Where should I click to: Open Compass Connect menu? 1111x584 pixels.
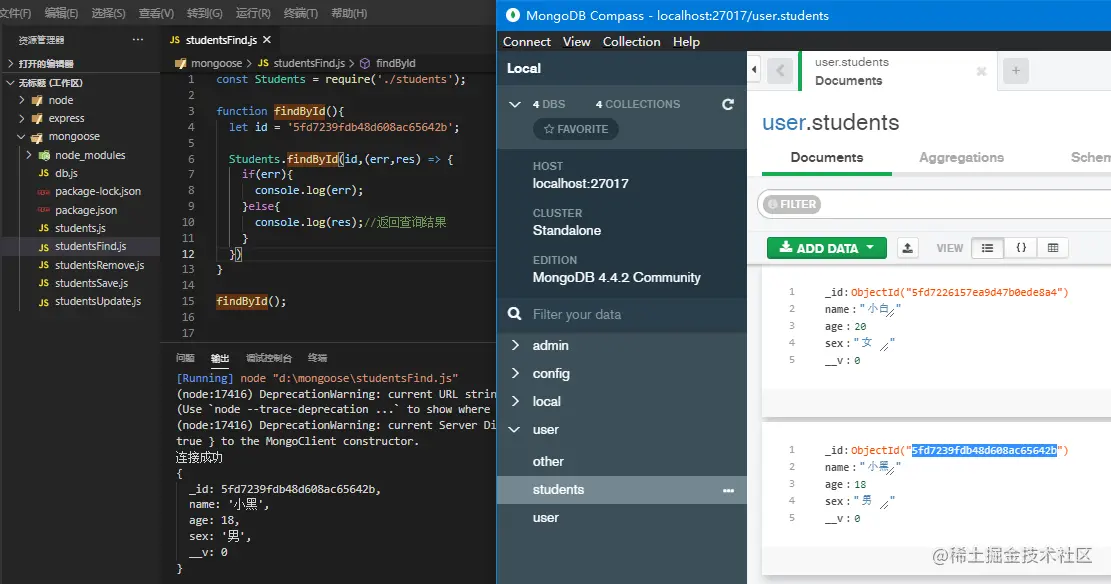click(x=526, y=42)
